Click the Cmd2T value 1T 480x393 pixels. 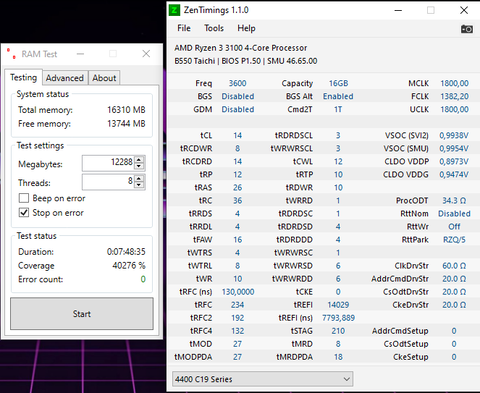(x=338, y=109)
